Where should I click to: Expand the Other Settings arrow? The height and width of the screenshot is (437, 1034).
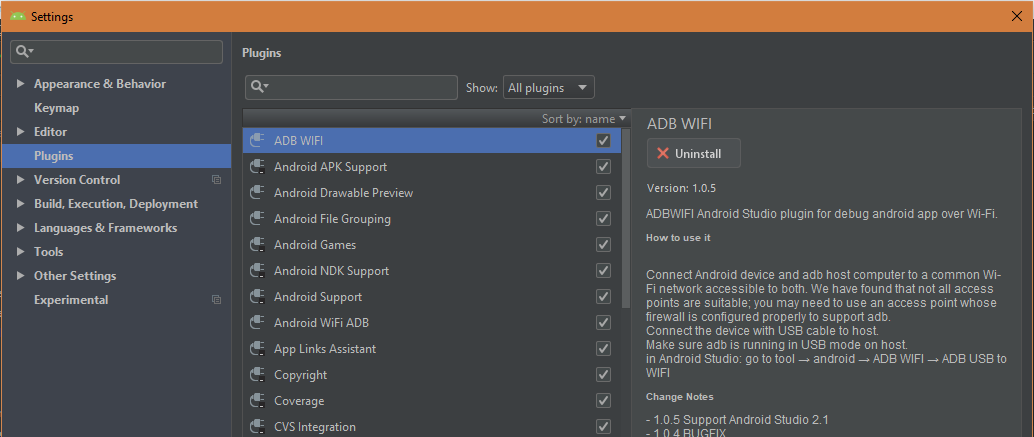click(x=20, y=276)
